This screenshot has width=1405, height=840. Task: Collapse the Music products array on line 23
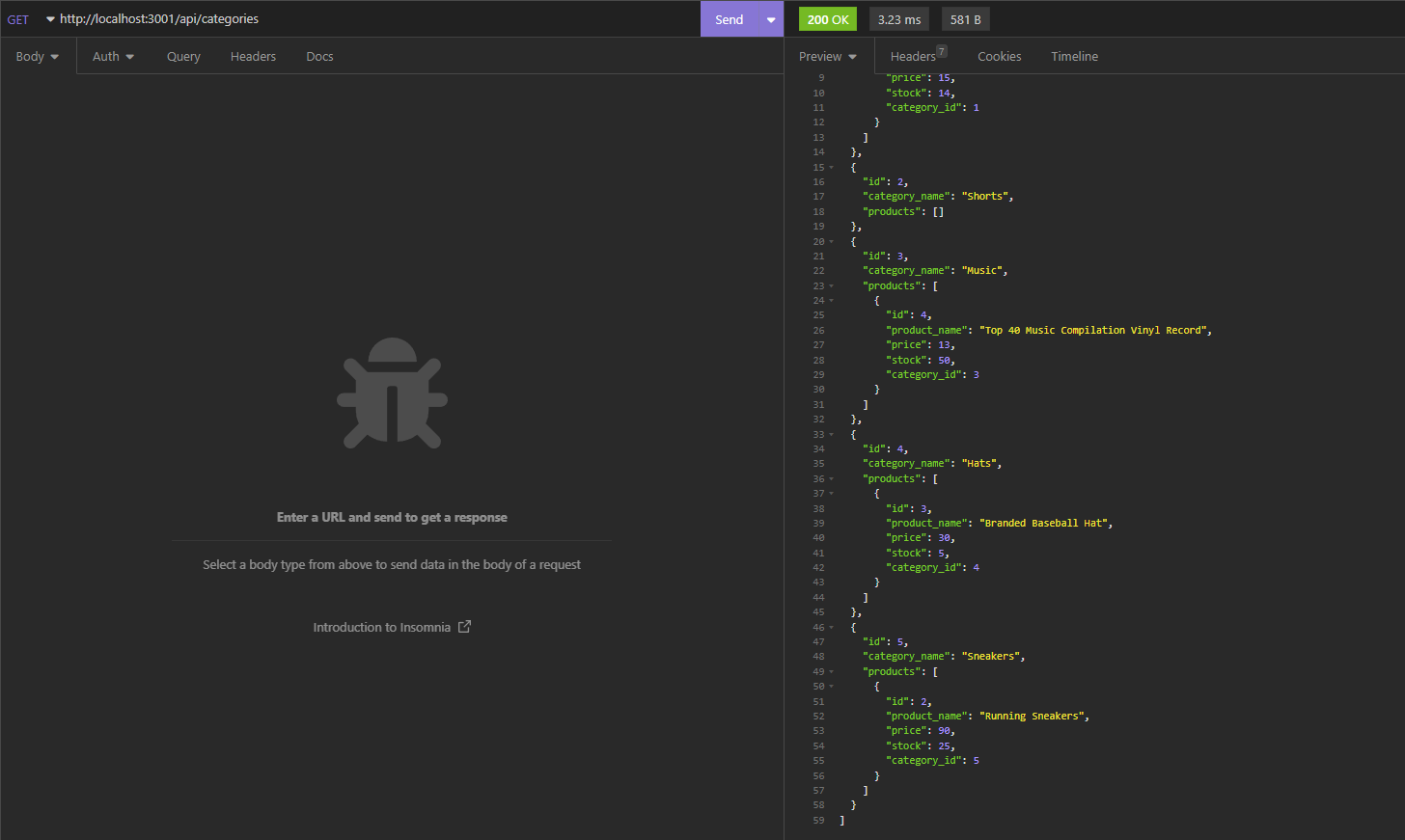click(x=832, y=285)
